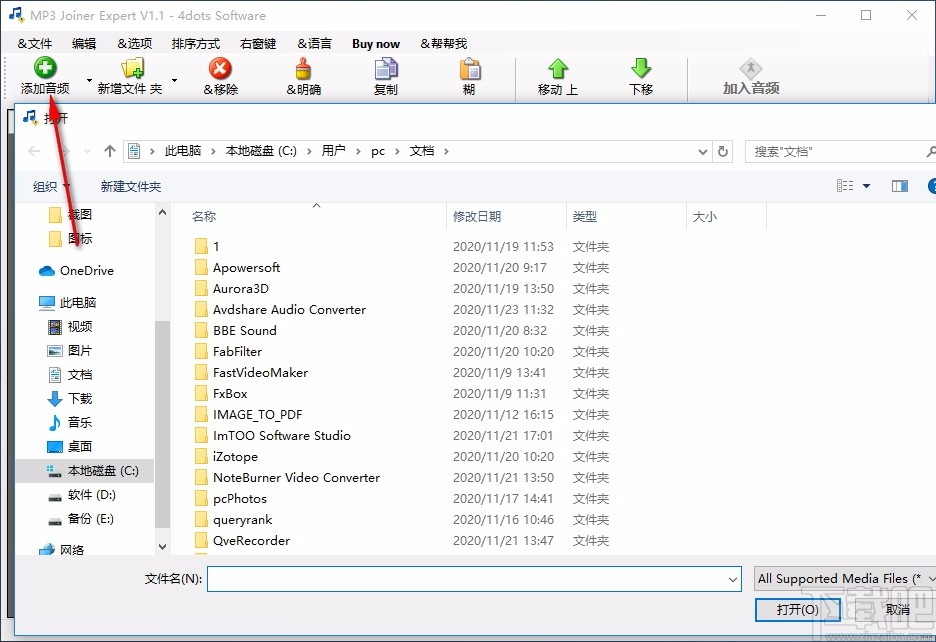This screenshot has width=936, height=642.
Task: Open the 语言 menu
Action: pos(315,44)
